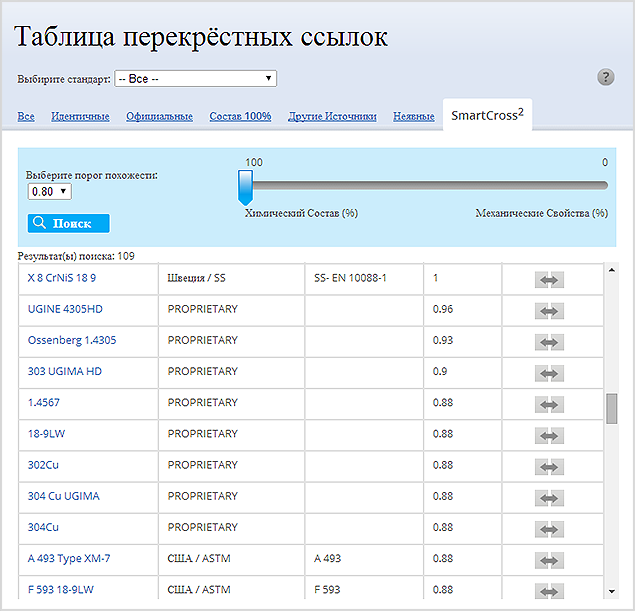Viewport: 635px width, 611px height.
Task: Switch to the 'Официальные' tab
Action: point(159,116)
